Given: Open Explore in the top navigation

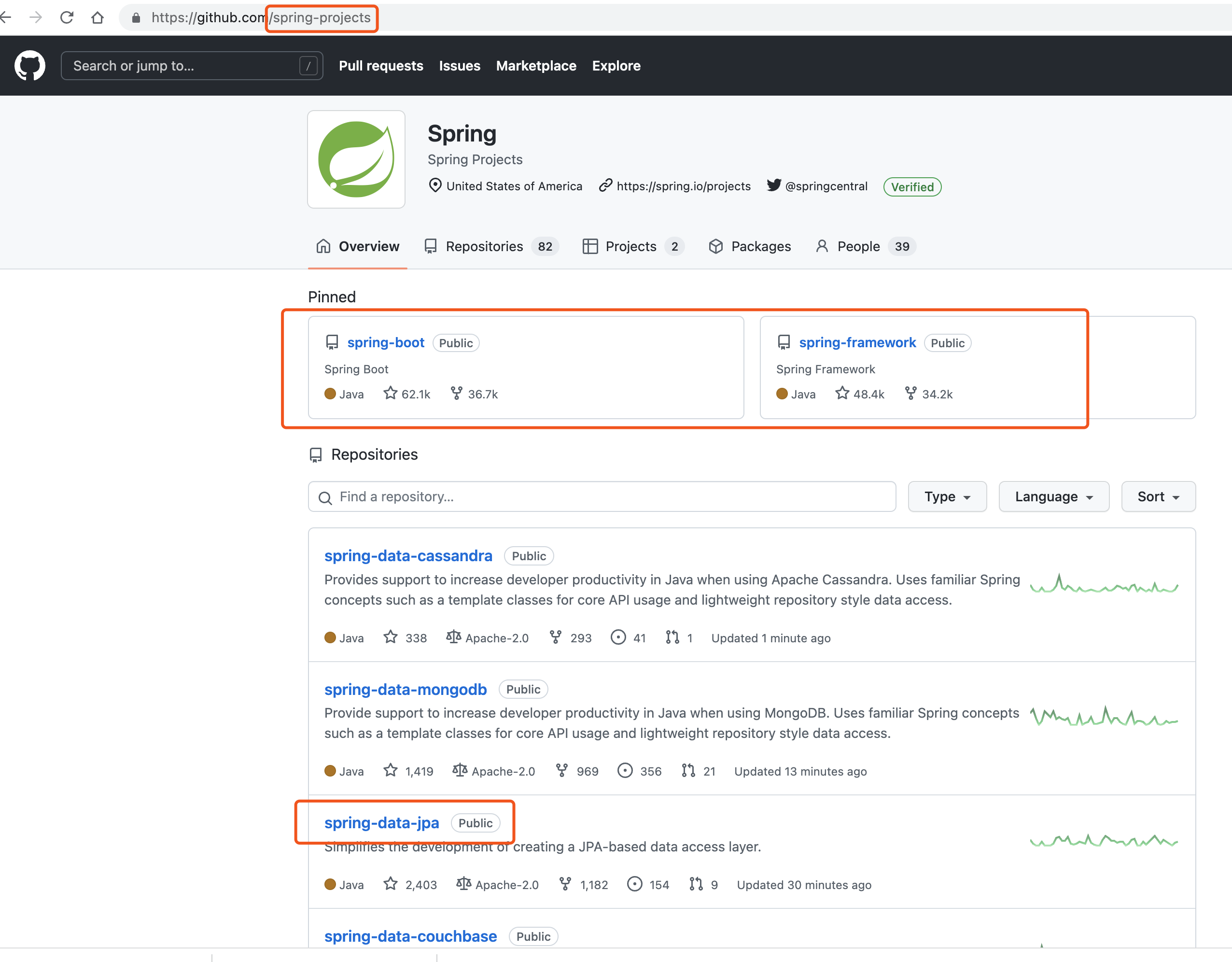Looking at the screenshot, I should tap(616, 66).
